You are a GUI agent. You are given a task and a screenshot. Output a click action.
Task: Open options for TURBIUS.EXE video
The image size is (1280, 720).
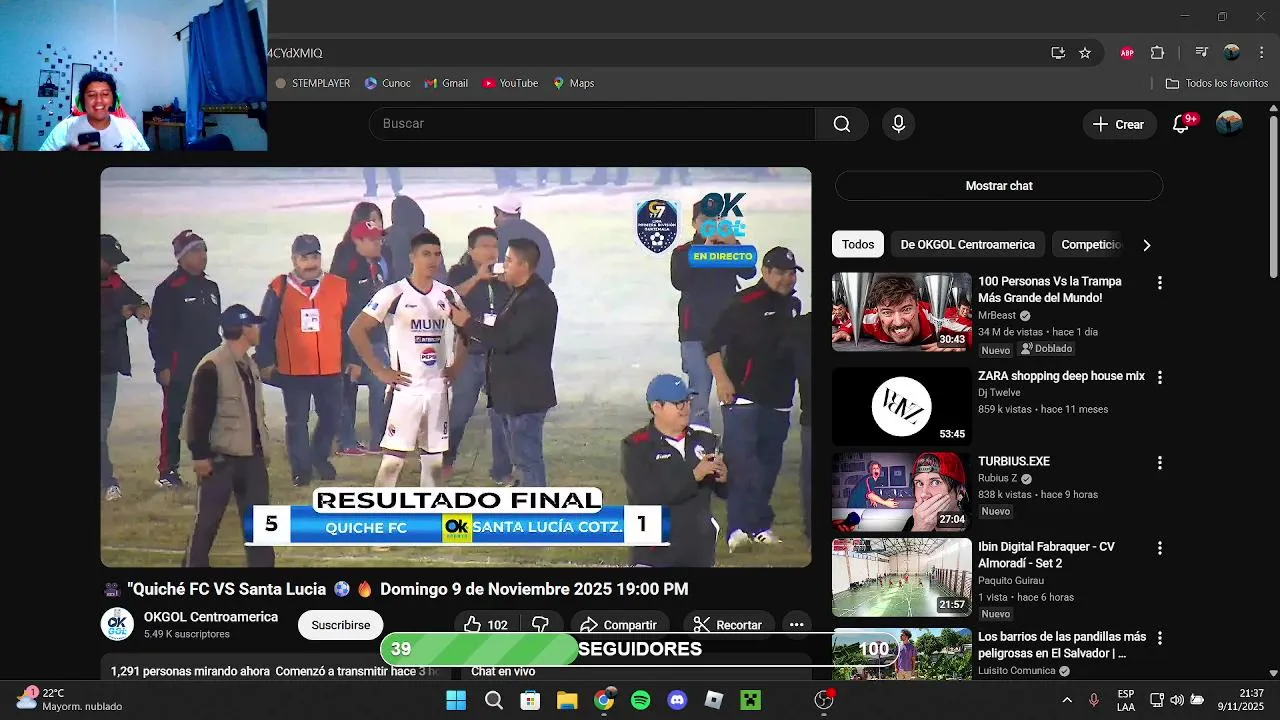[x=1160, y=463]
